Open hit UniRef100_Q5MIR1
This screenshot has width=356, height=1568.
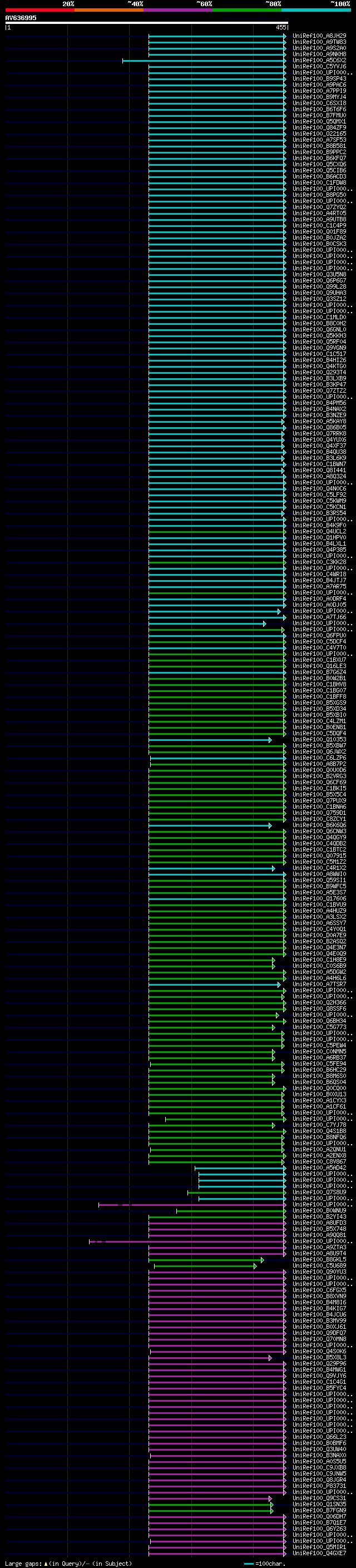tap(319, 1547)
